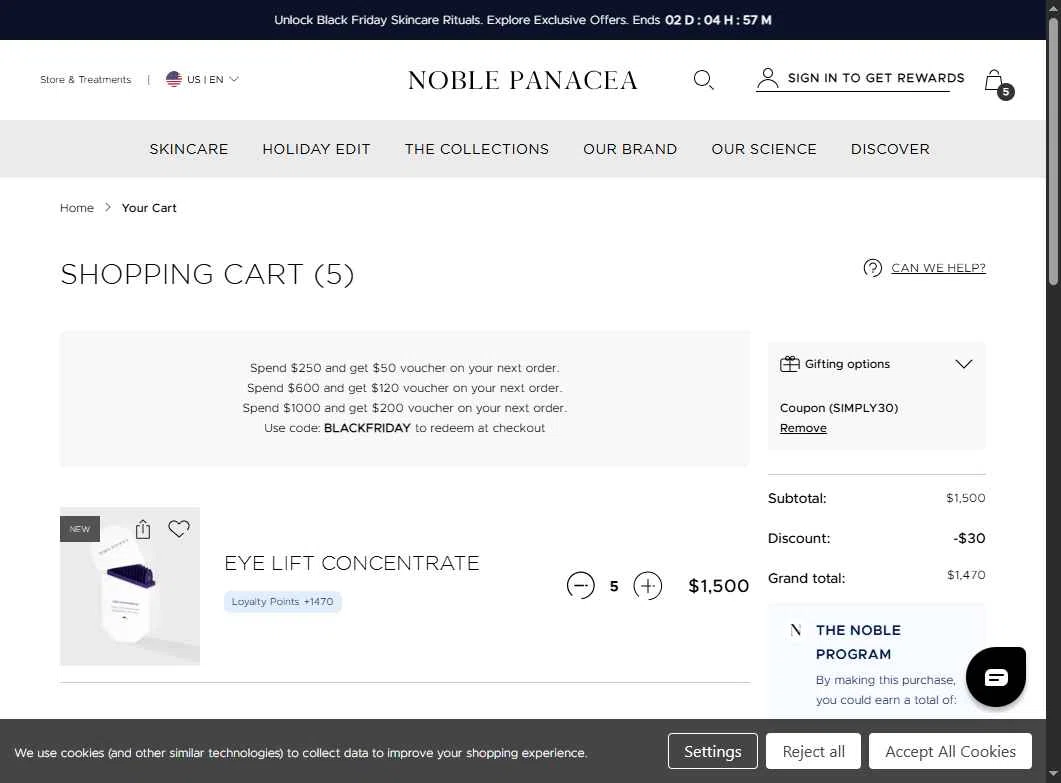The image size is (1061, 783).
Task: Open cookie Settings
Action: [713, 751]
